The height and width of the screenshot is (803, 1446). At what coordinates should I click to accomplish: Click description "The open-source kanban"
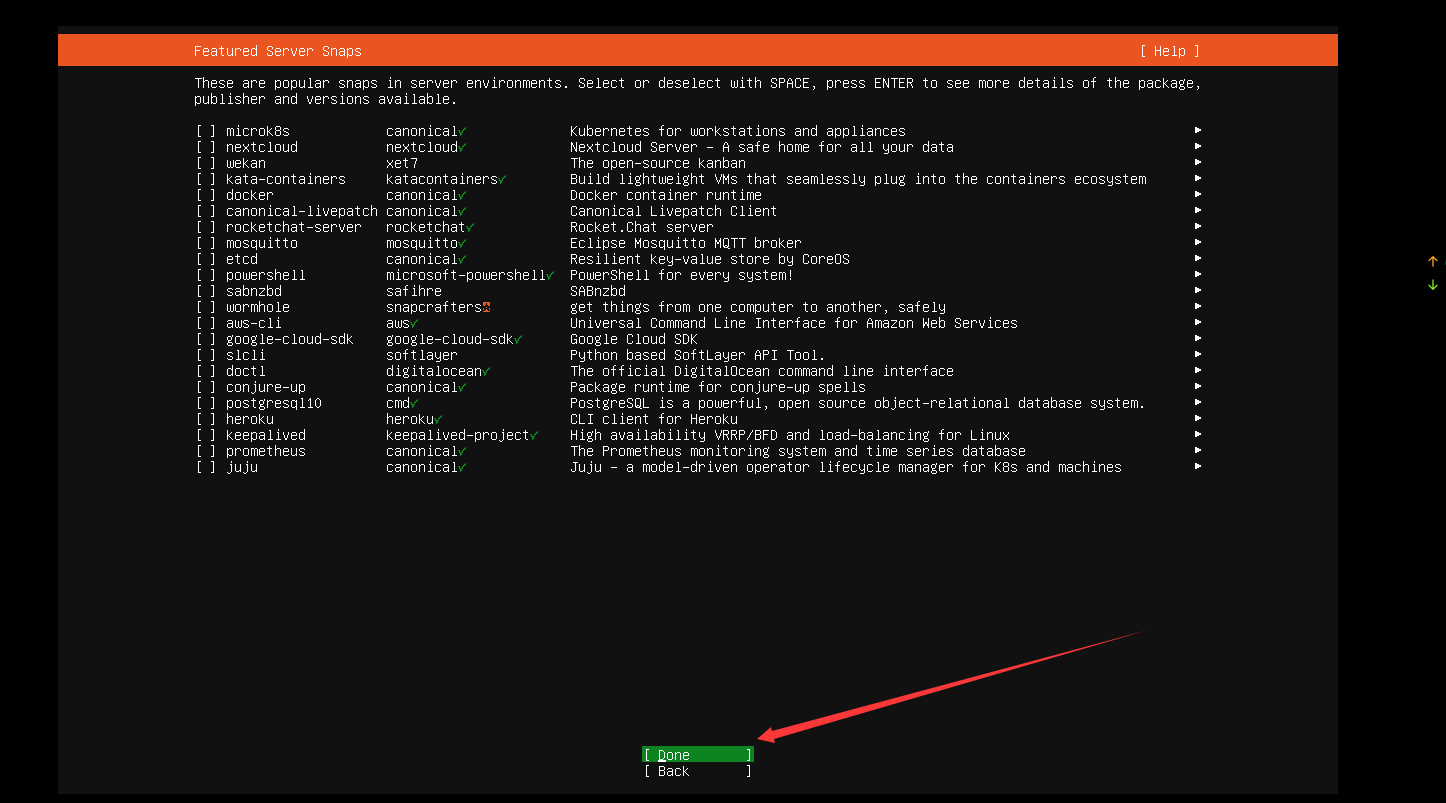(658, 163)
